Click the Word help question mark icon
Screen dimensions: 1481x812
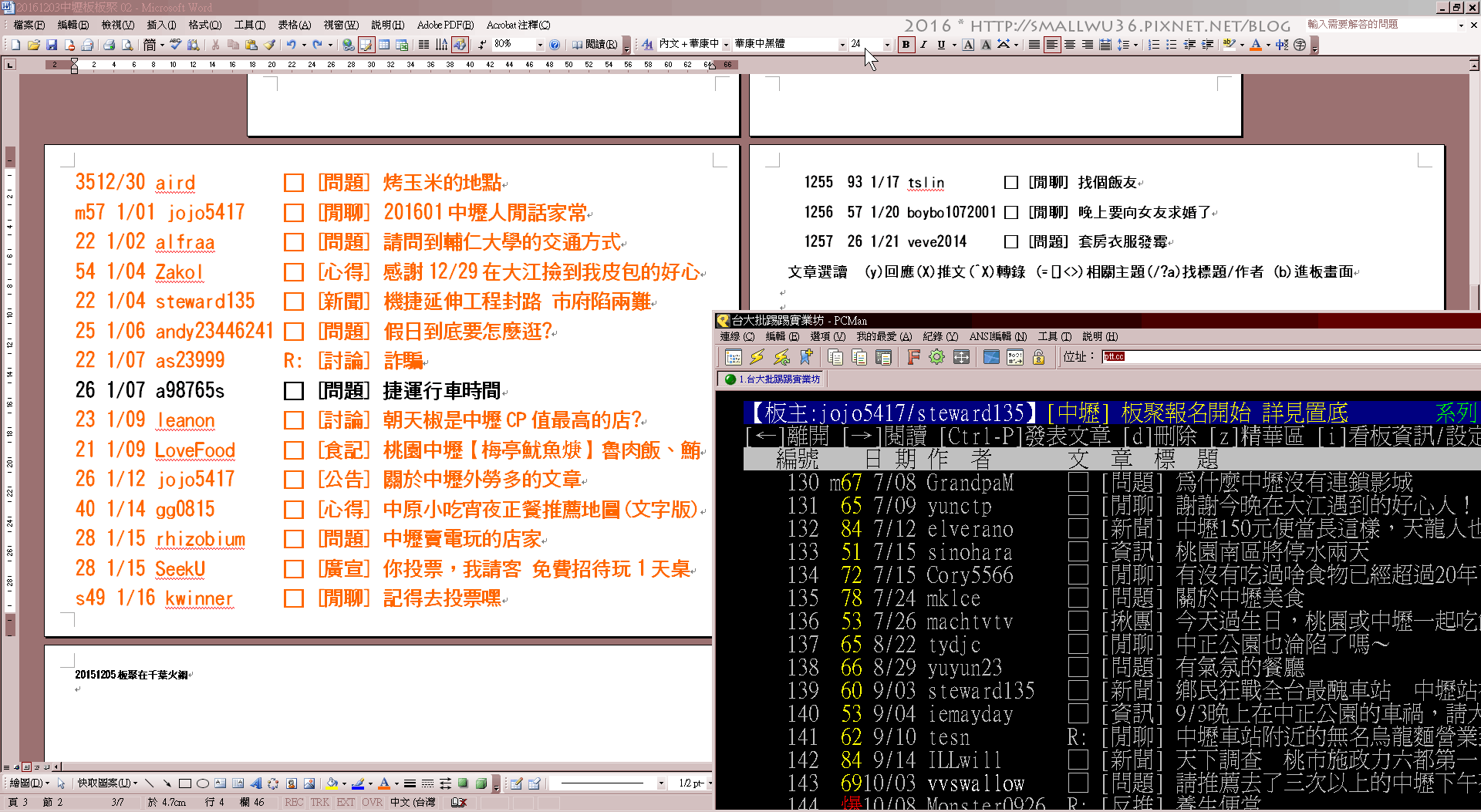click(x=554, y=45)
